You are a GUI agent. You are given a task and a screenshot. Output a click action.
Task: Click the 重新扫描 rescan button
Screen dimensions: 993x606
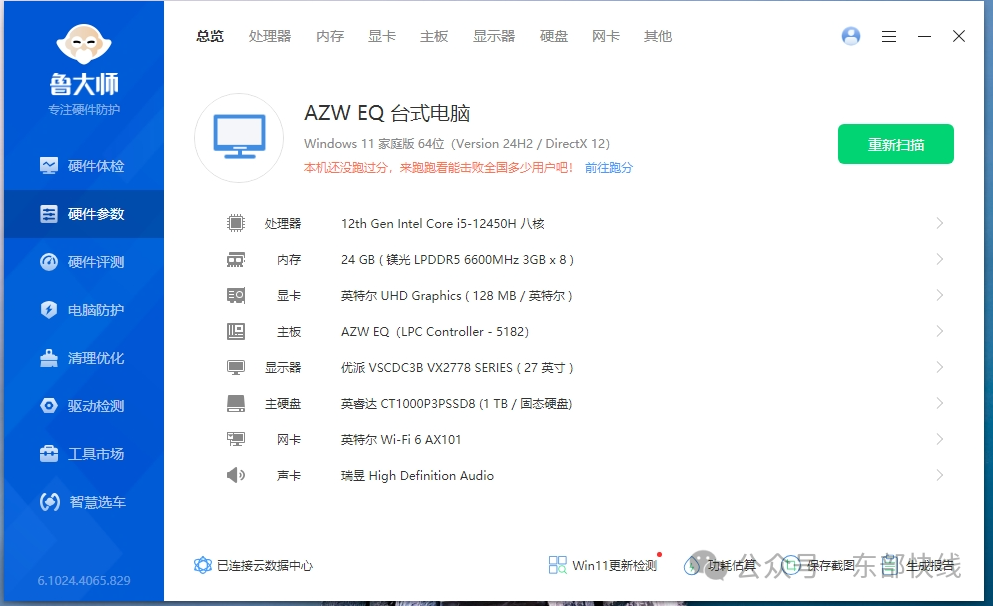click(895, 144)
